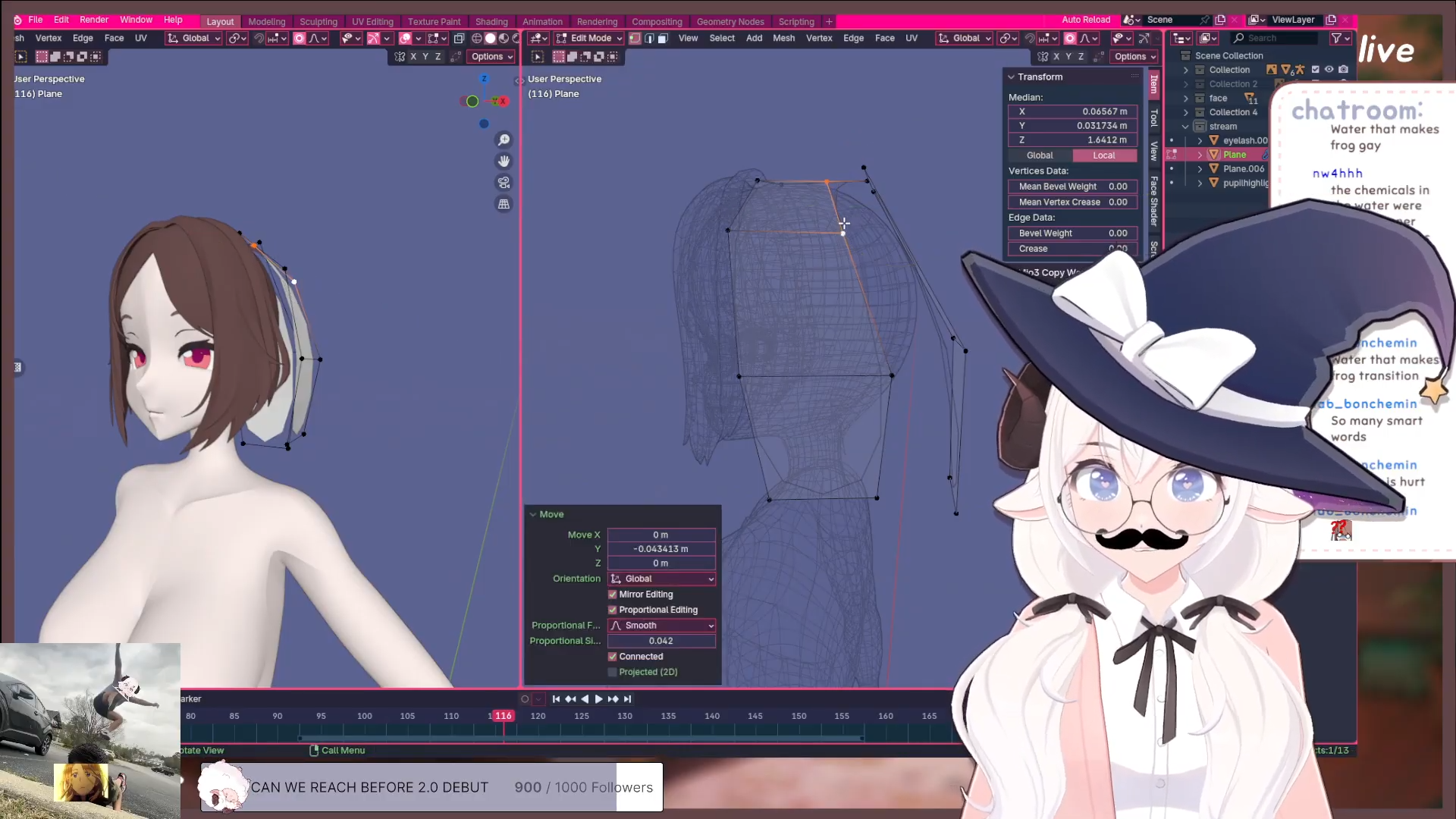Toggle proportional editing icon in right viewport header
Image resolution: width=1456 pixels, height=819 pixels.
[x=1070, y=38]
